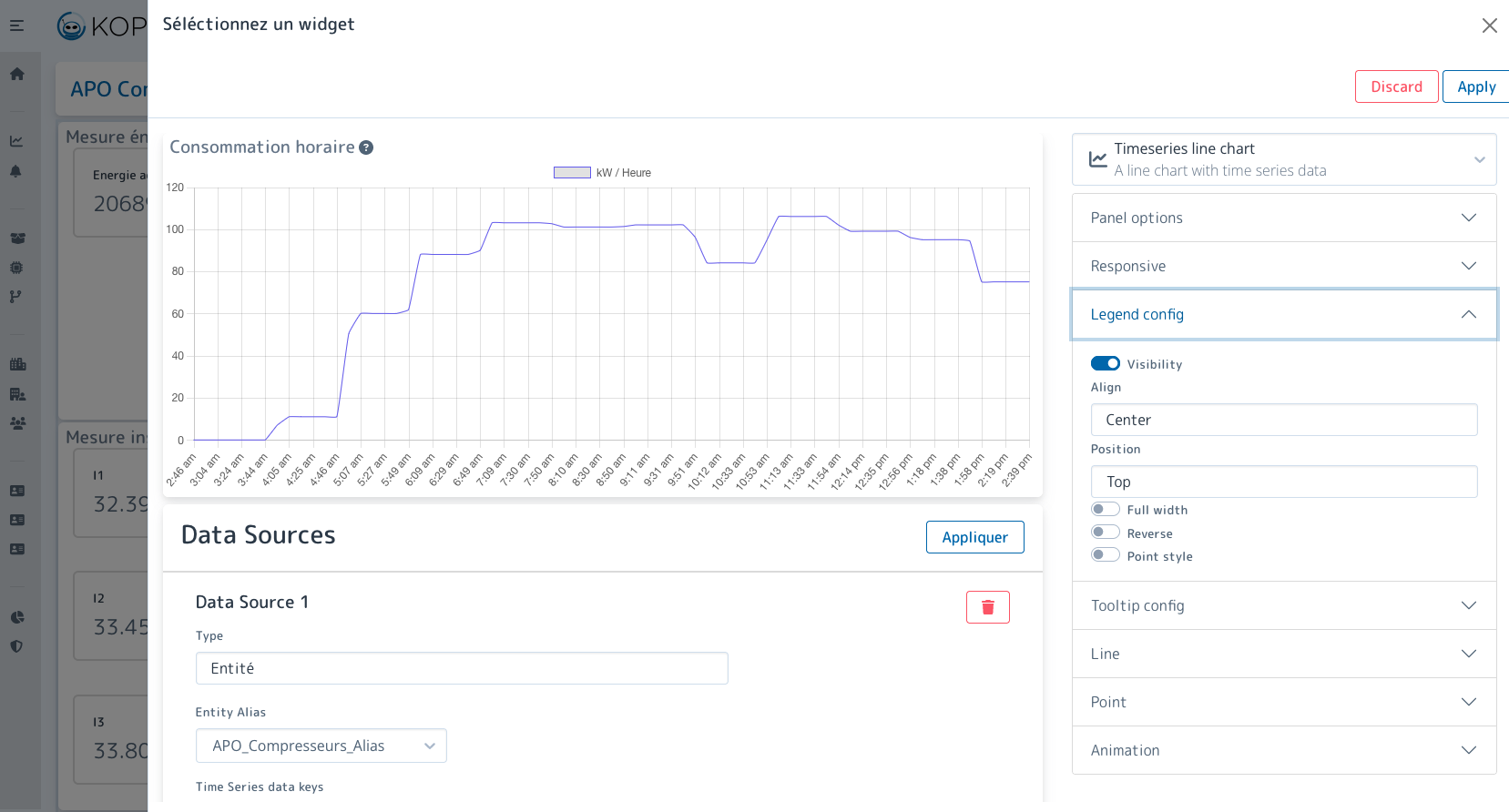The height and width of the screenshot is (812, 1509).
Task: Click the home icon in sidebar
Action: (x=17, y=74)
